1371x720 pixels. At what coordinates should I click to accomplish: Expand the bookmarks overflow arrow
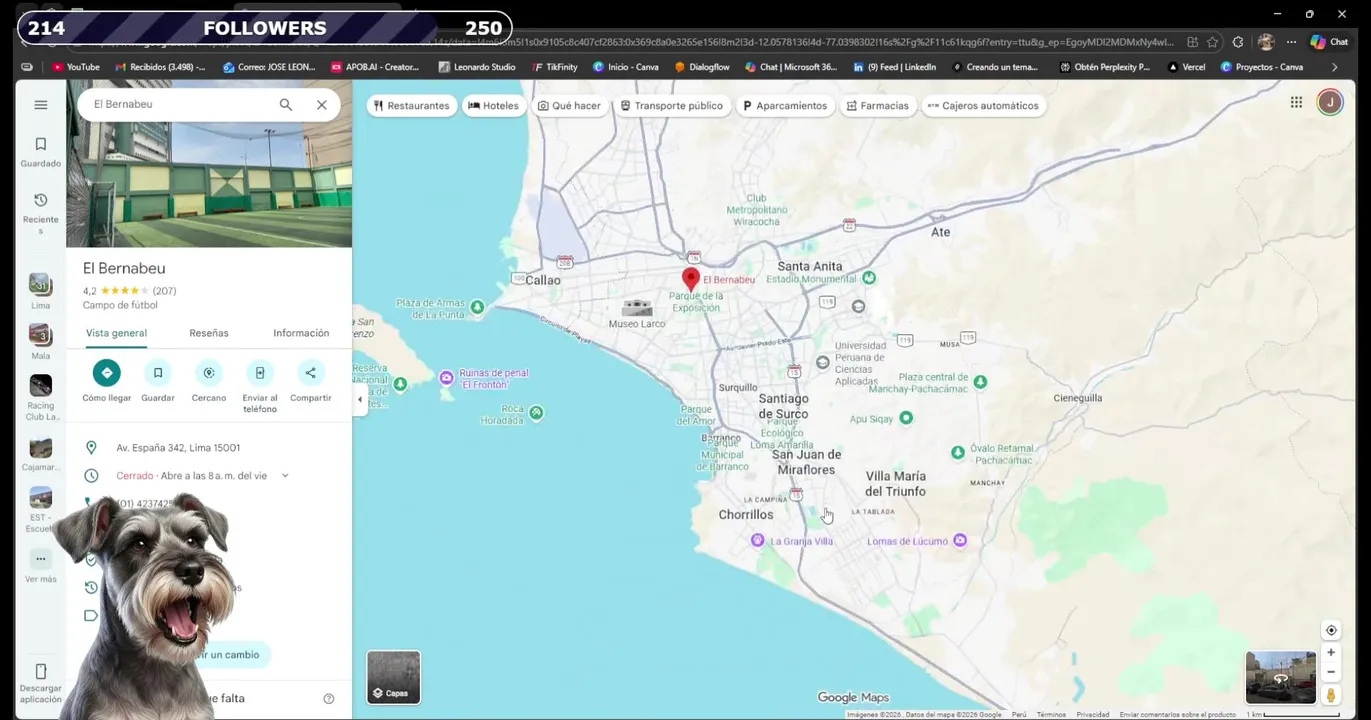[x=1334, y=67]
